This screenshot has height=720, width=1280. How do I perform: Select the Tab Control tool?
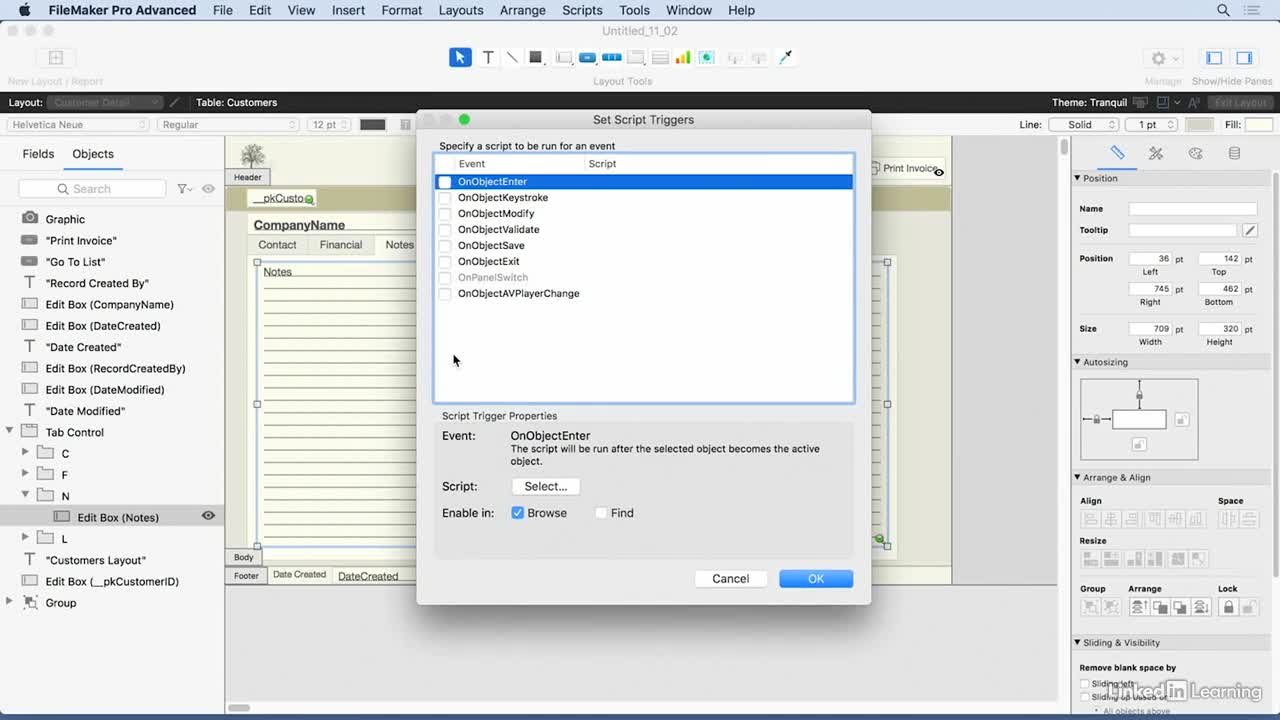[x=636, y=58]
